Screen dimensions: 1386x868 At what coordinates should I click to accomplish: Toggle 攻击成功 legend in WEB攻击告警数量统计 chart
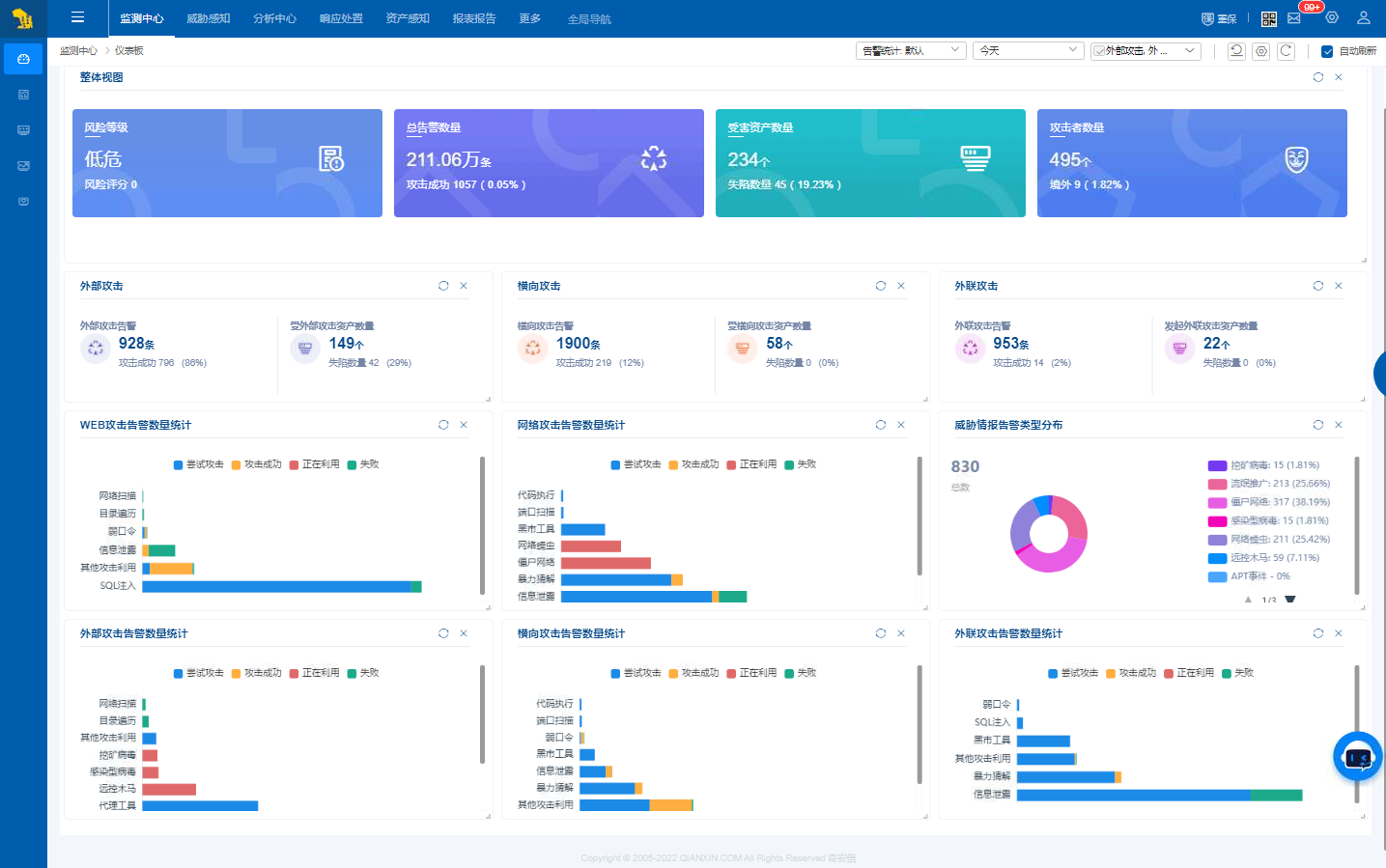coord(256,464)
